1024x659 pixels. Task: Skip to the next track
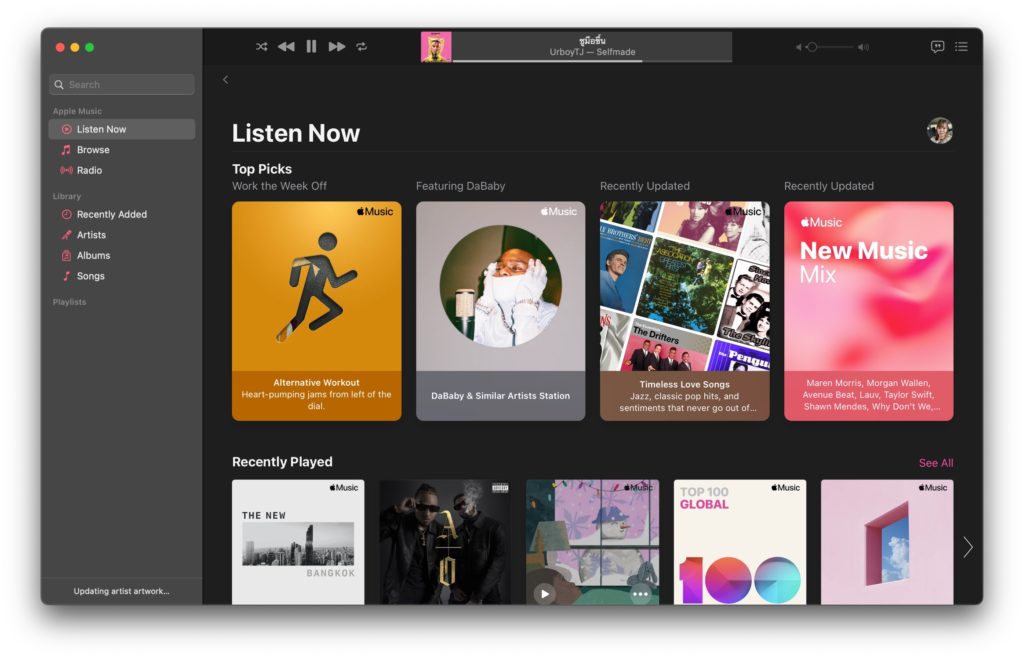point(337,47)
